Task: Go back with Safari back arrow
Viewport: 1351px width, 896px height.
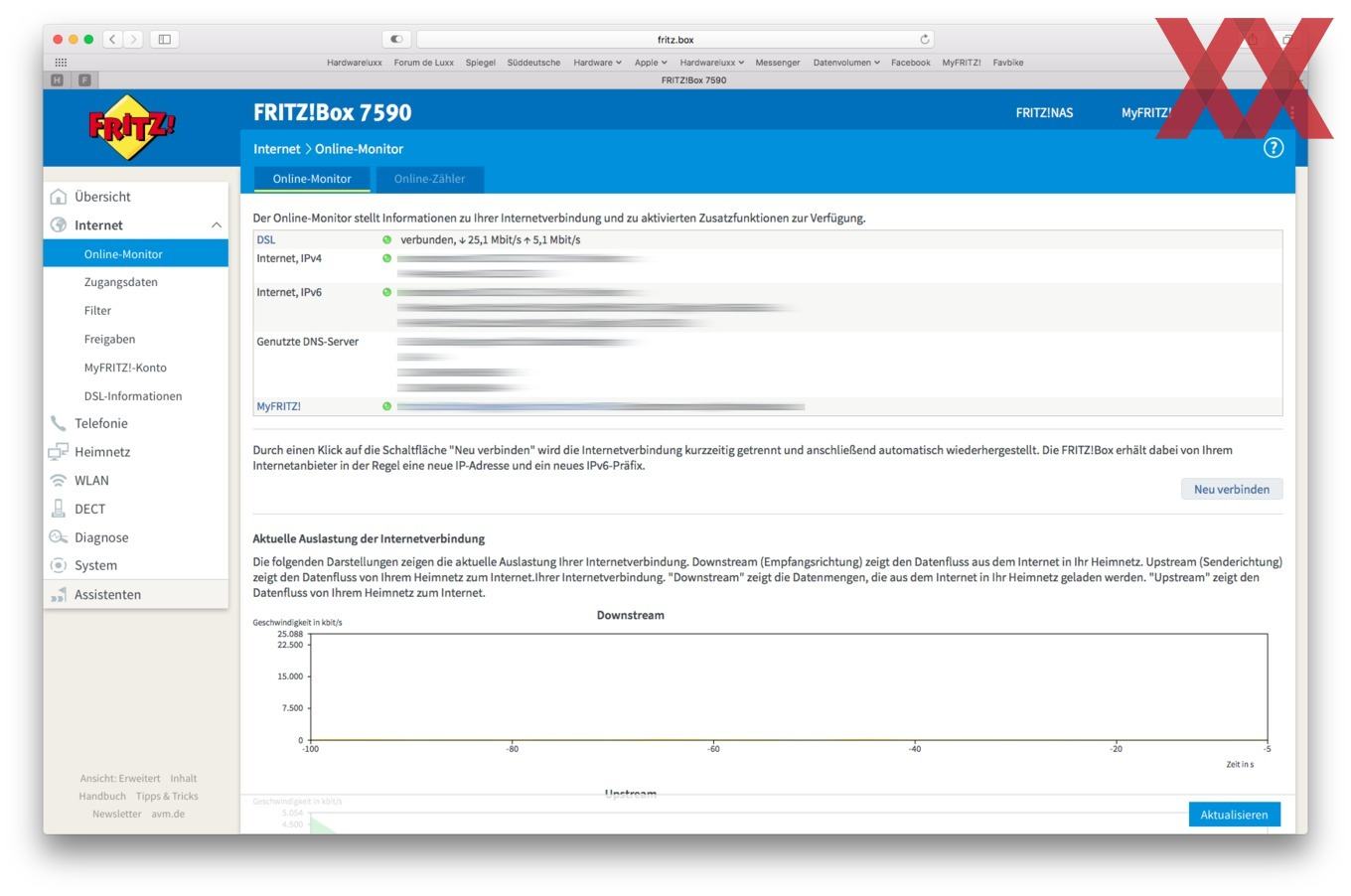Action: click(x=112, y=39)
